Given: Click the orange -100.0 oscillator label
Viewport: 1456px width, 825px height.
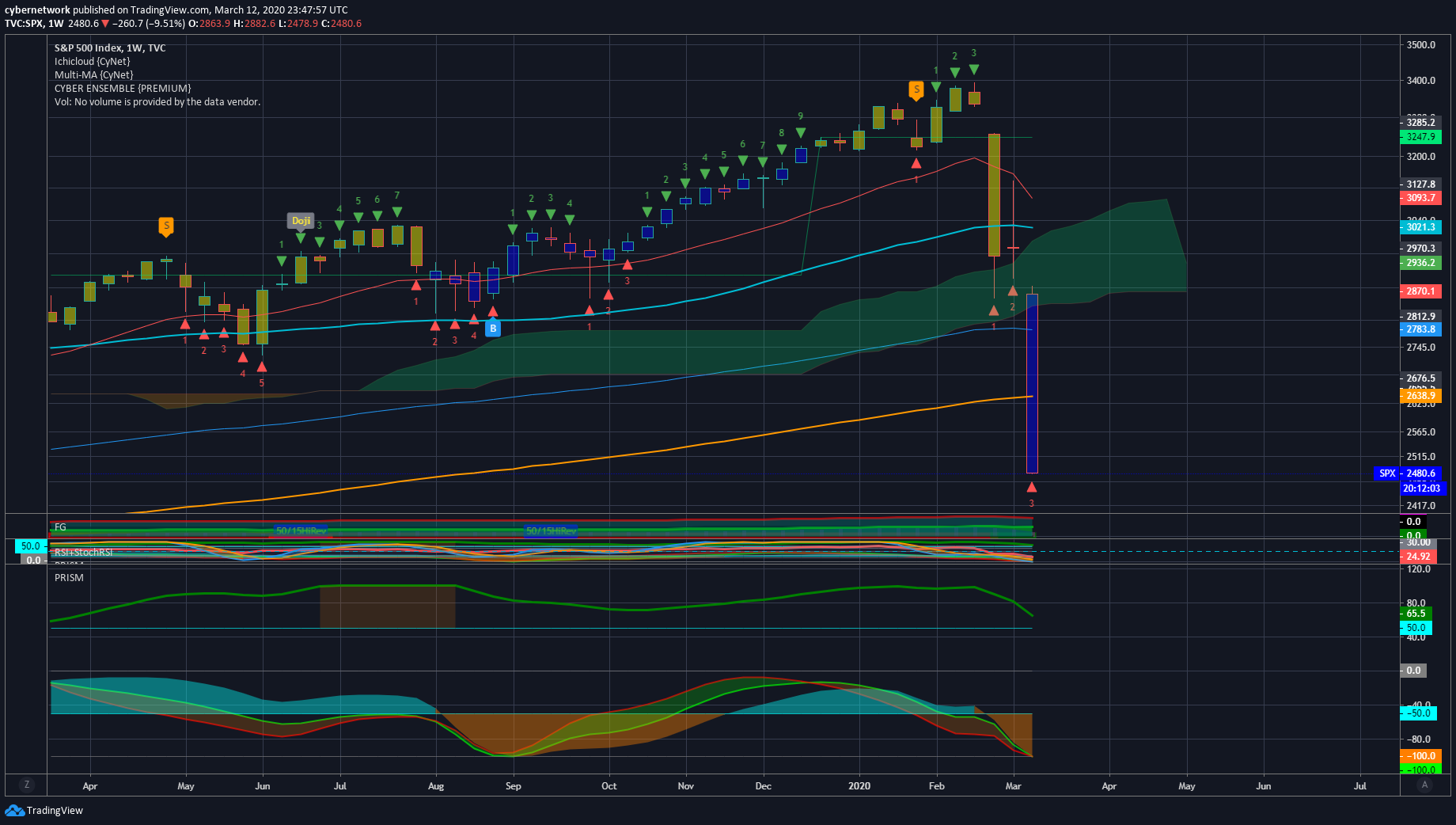Looking at the screenshot, I should (1420, 756).
